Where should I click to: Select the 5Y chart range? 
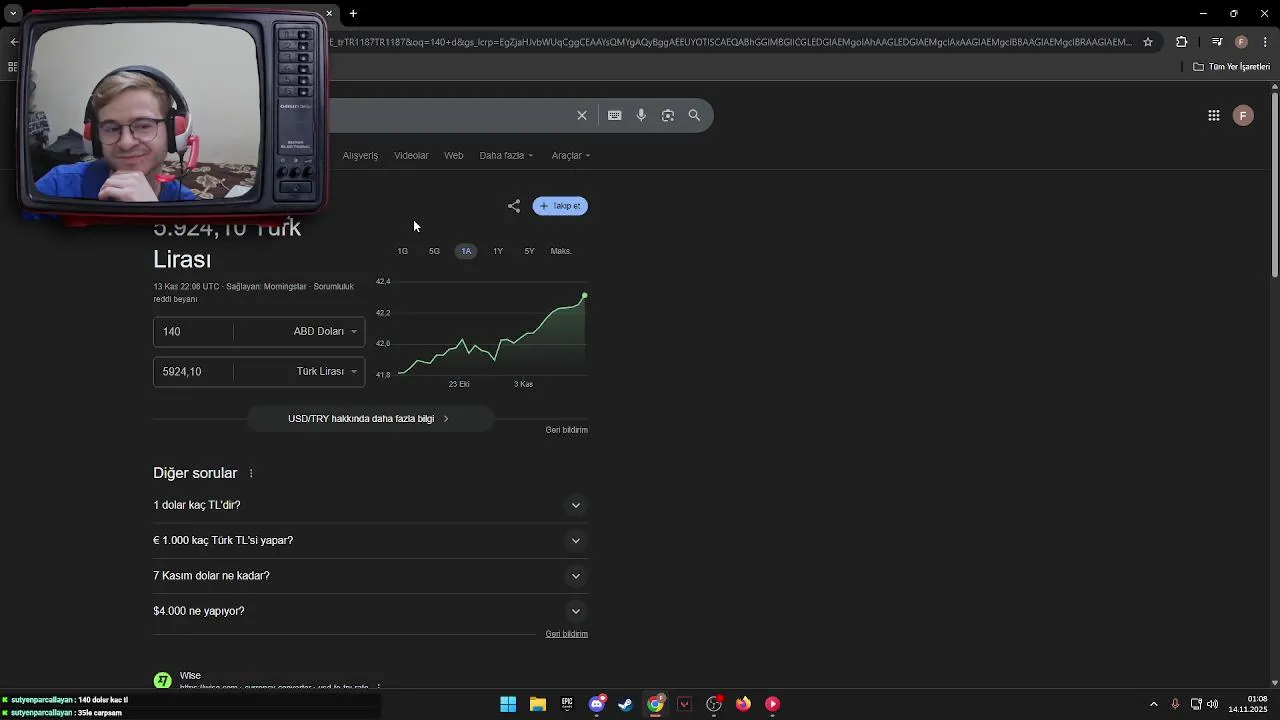click(529, 251)
